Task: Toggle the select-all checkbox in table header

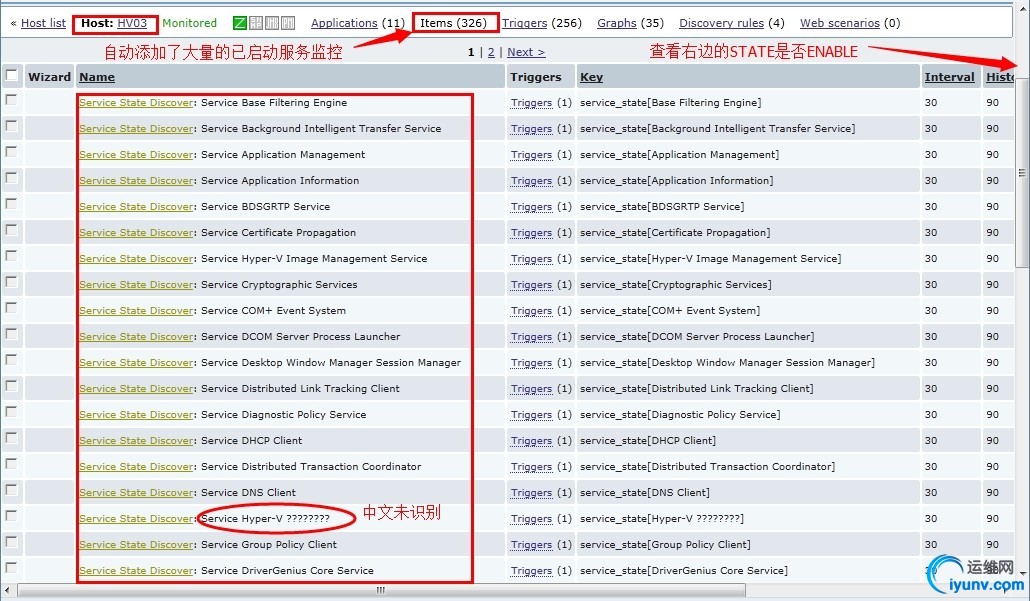Action: pyautogui.click(x=12, y=75)
